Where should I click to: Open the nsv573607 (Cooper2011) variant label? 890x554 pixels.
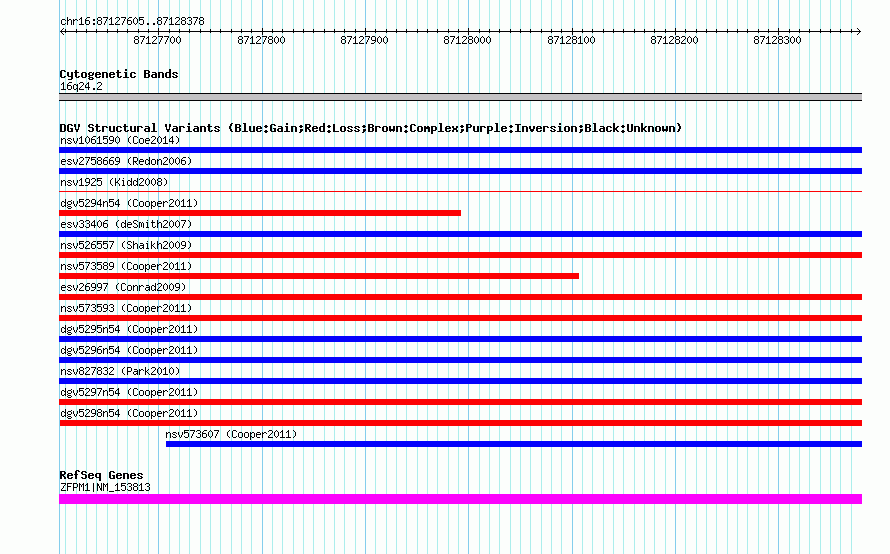[231, 434]
